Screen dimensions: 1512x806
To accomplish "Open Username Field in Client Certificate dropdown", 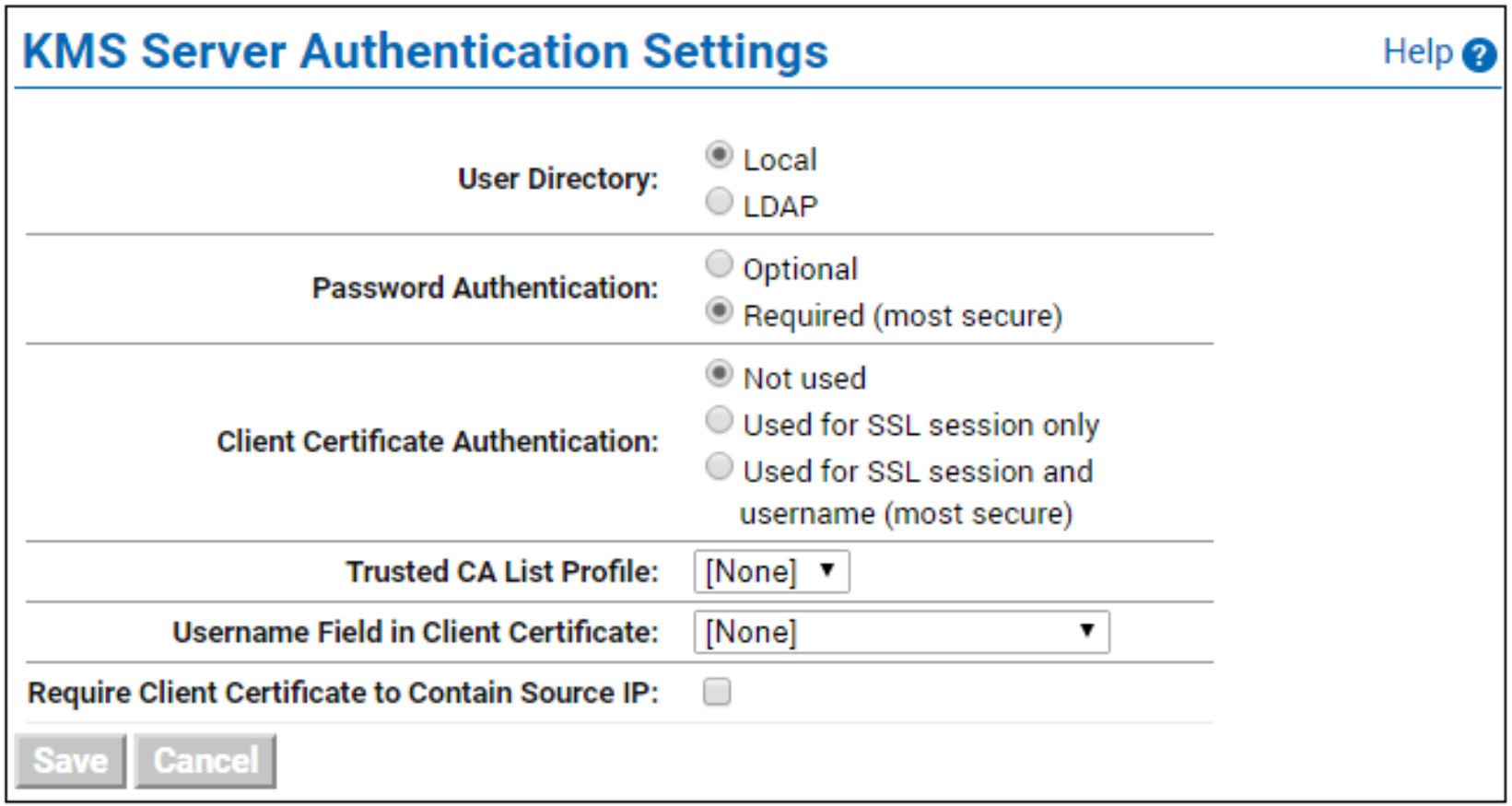I will point(901,632).
